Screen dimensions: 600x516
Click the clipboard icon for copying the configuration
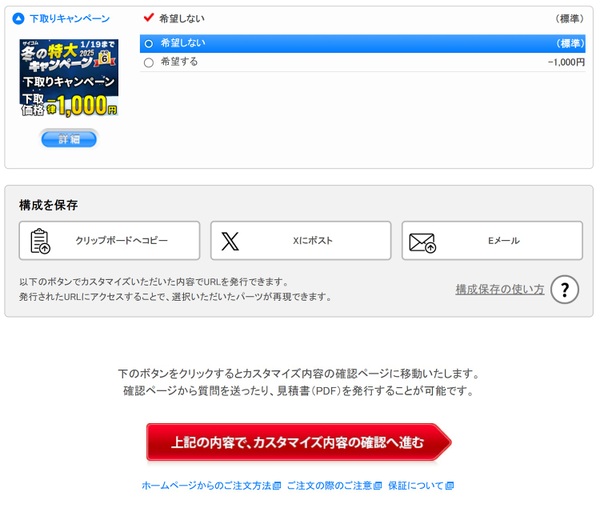coord(40,241)
